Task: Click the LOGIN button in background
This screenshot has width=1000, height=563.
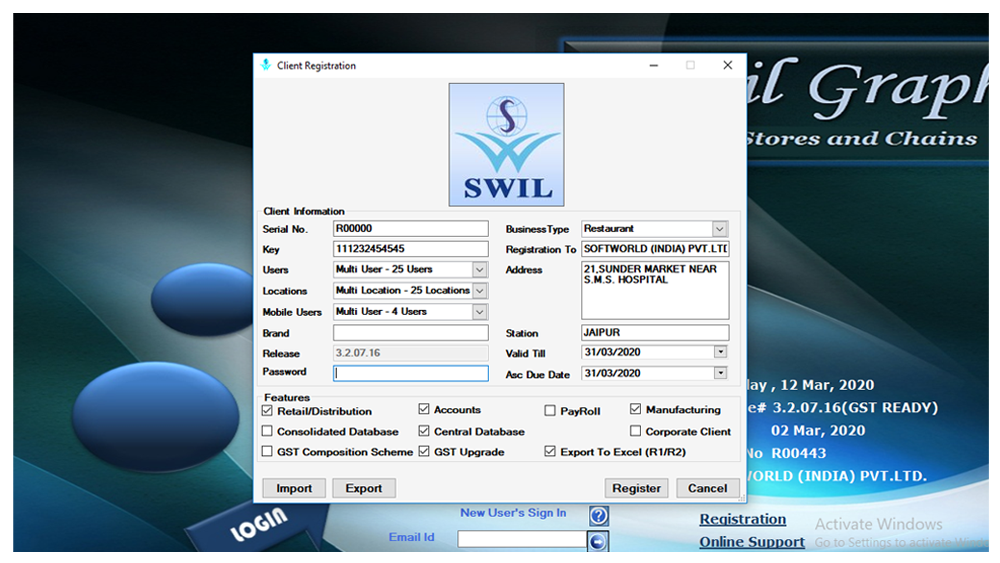Action: tap(258, 524)
